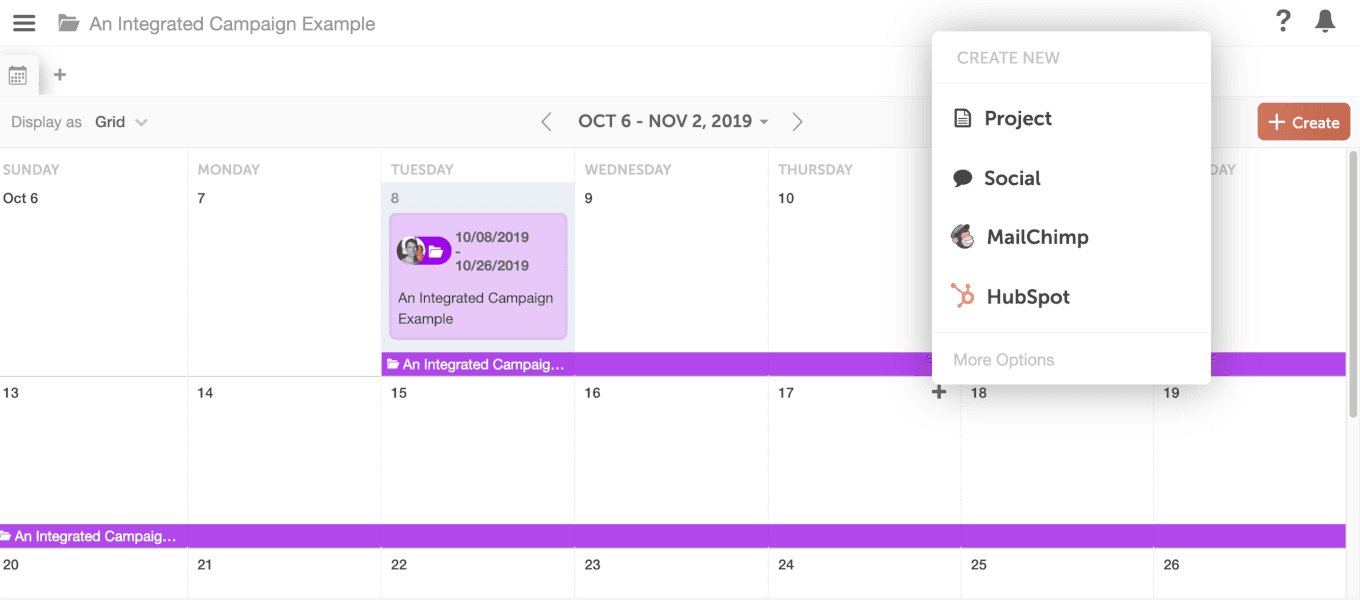Open the campaign card on October 8
1360x600 pixels.
click(x=478, y=276)
